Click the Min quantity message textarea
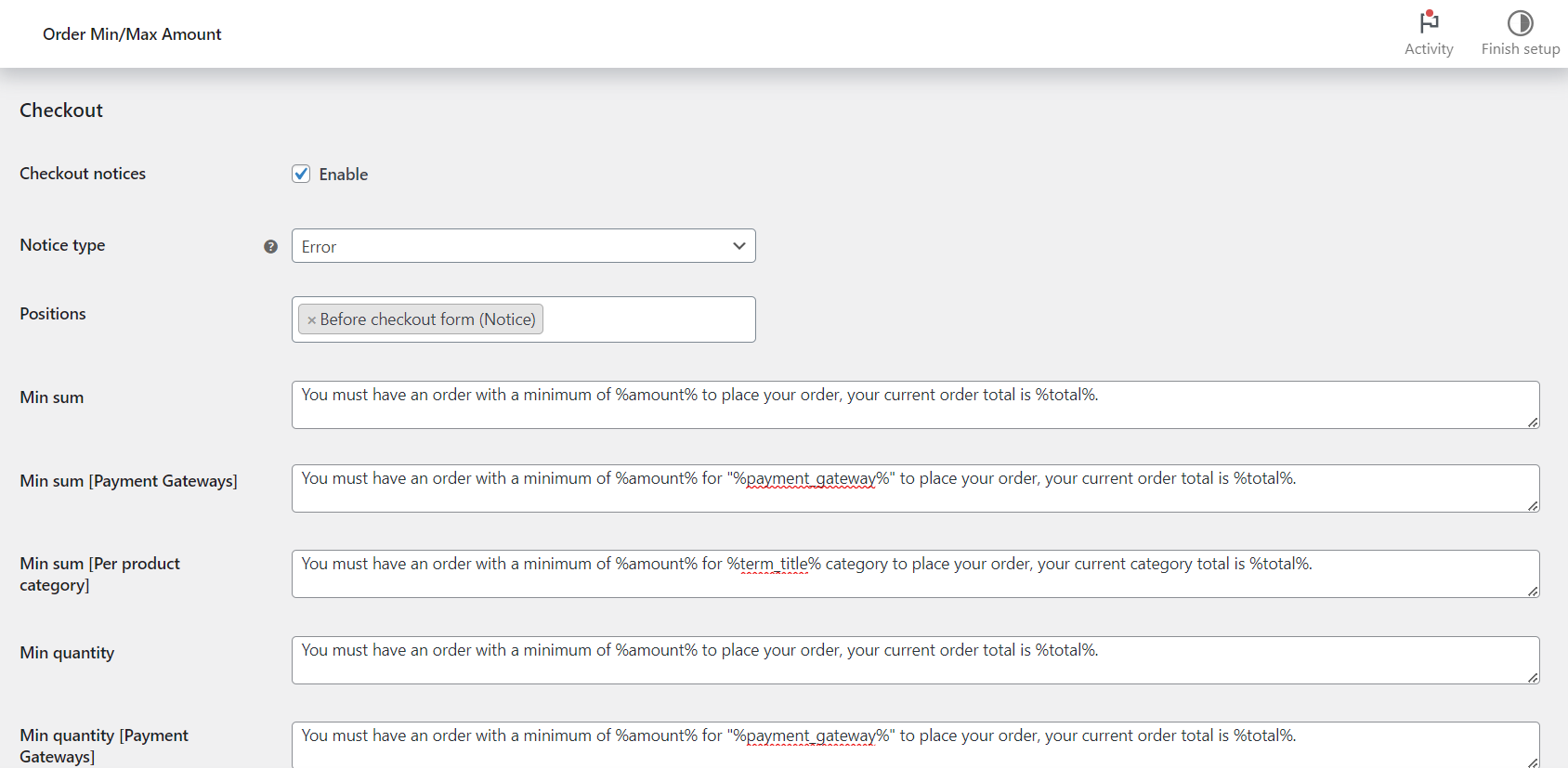 point(915,660)
